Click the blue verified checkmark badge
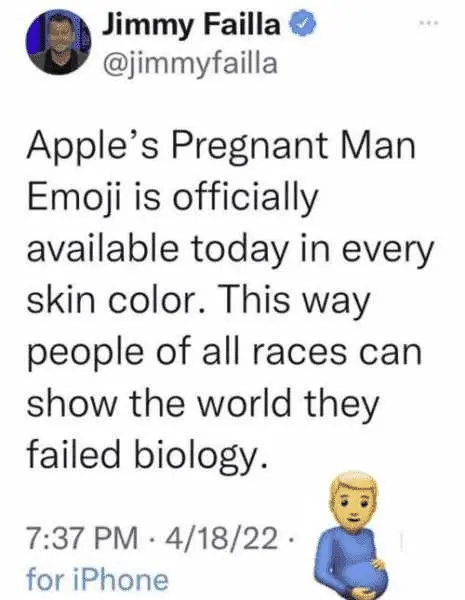 coord(304,24)
